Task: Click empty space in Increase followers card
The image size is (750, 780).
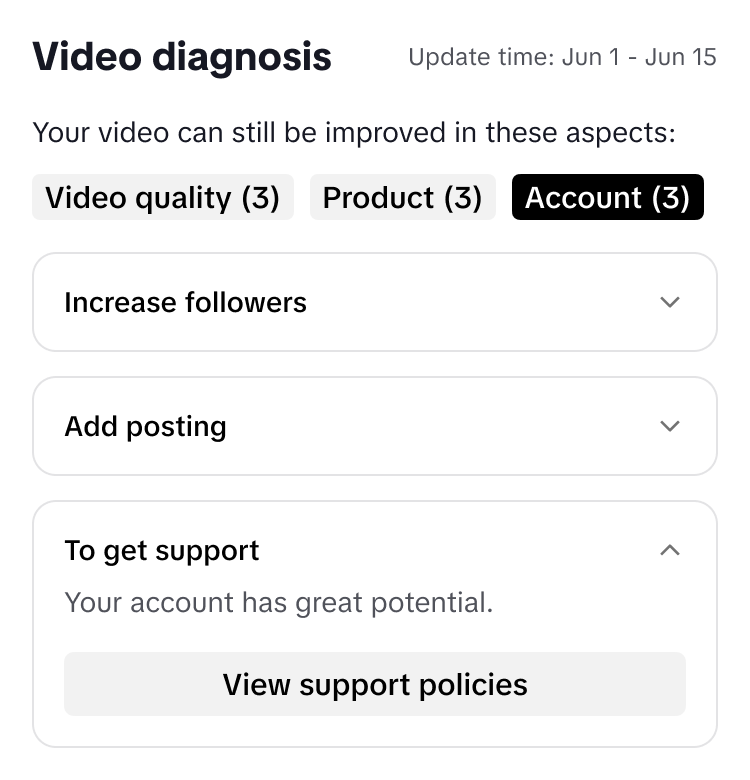Action: (x=480, y=302)
